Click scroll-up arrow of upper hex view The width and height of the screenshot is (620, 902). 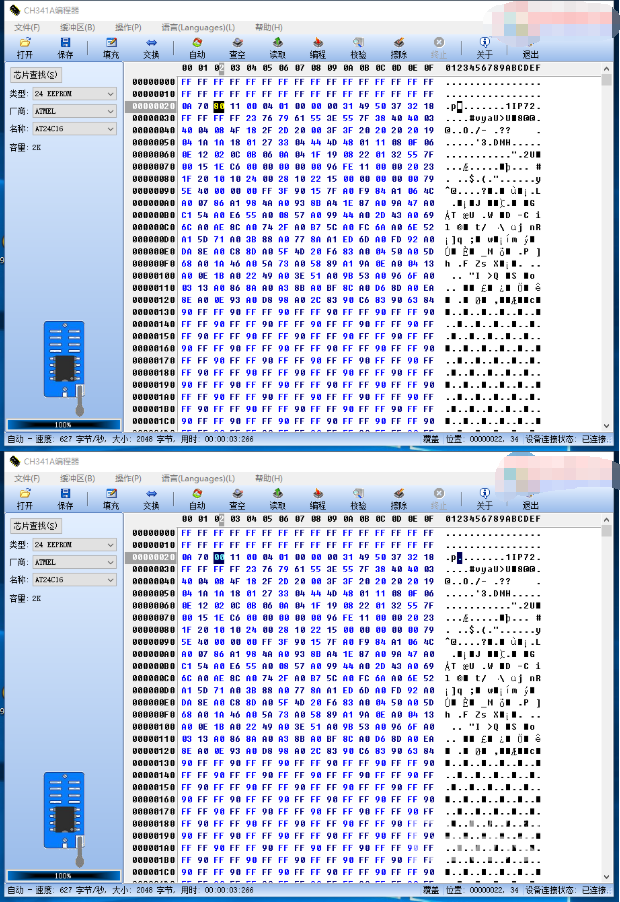pyautogui.click(x=606, y=68)
